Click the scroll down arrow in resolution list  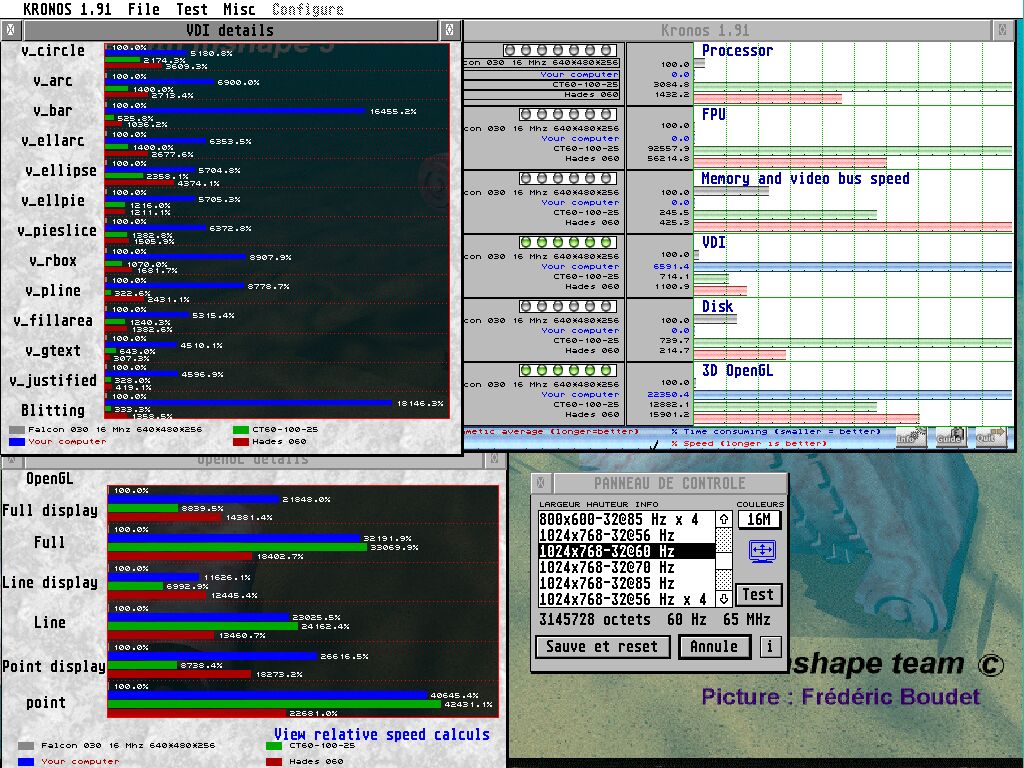pyautogui.click(x=724, y=599)
